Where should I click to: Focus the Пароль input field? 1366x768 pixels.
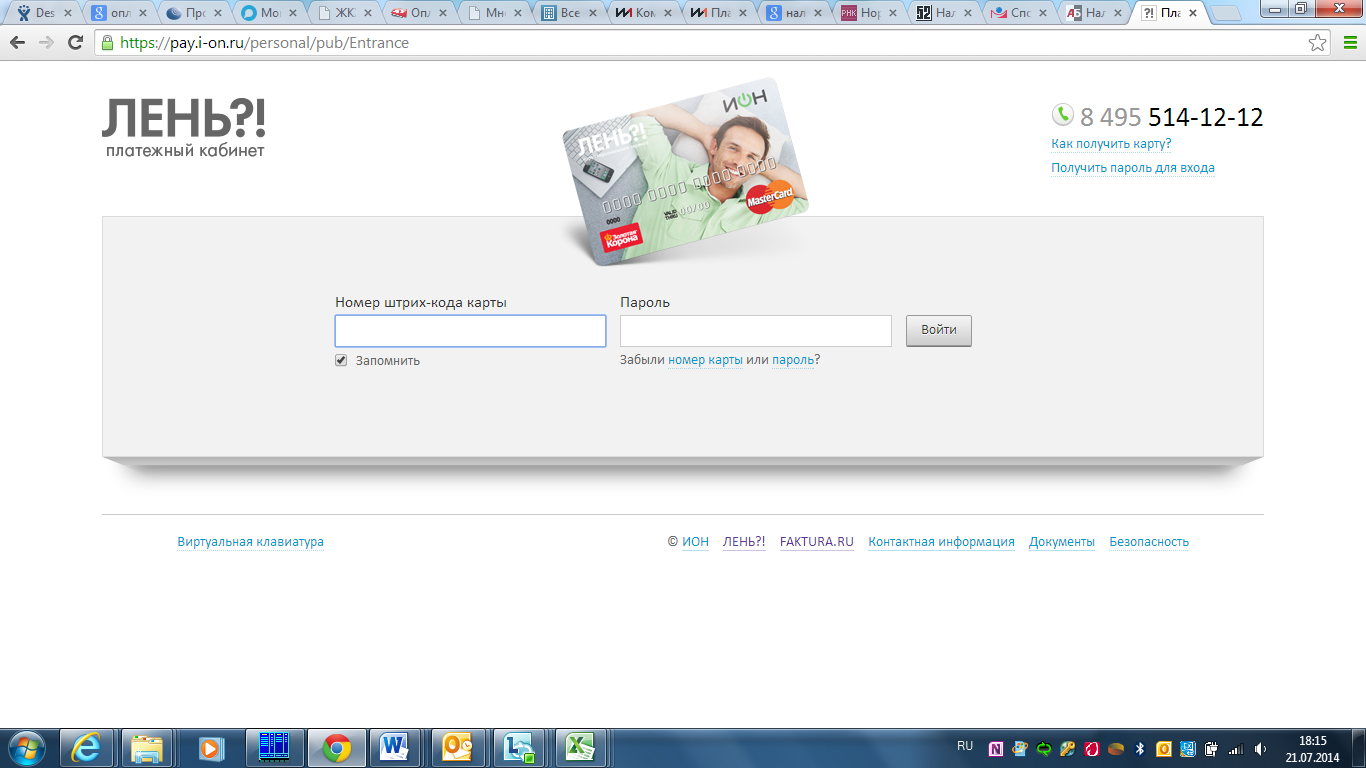[755, 331]
